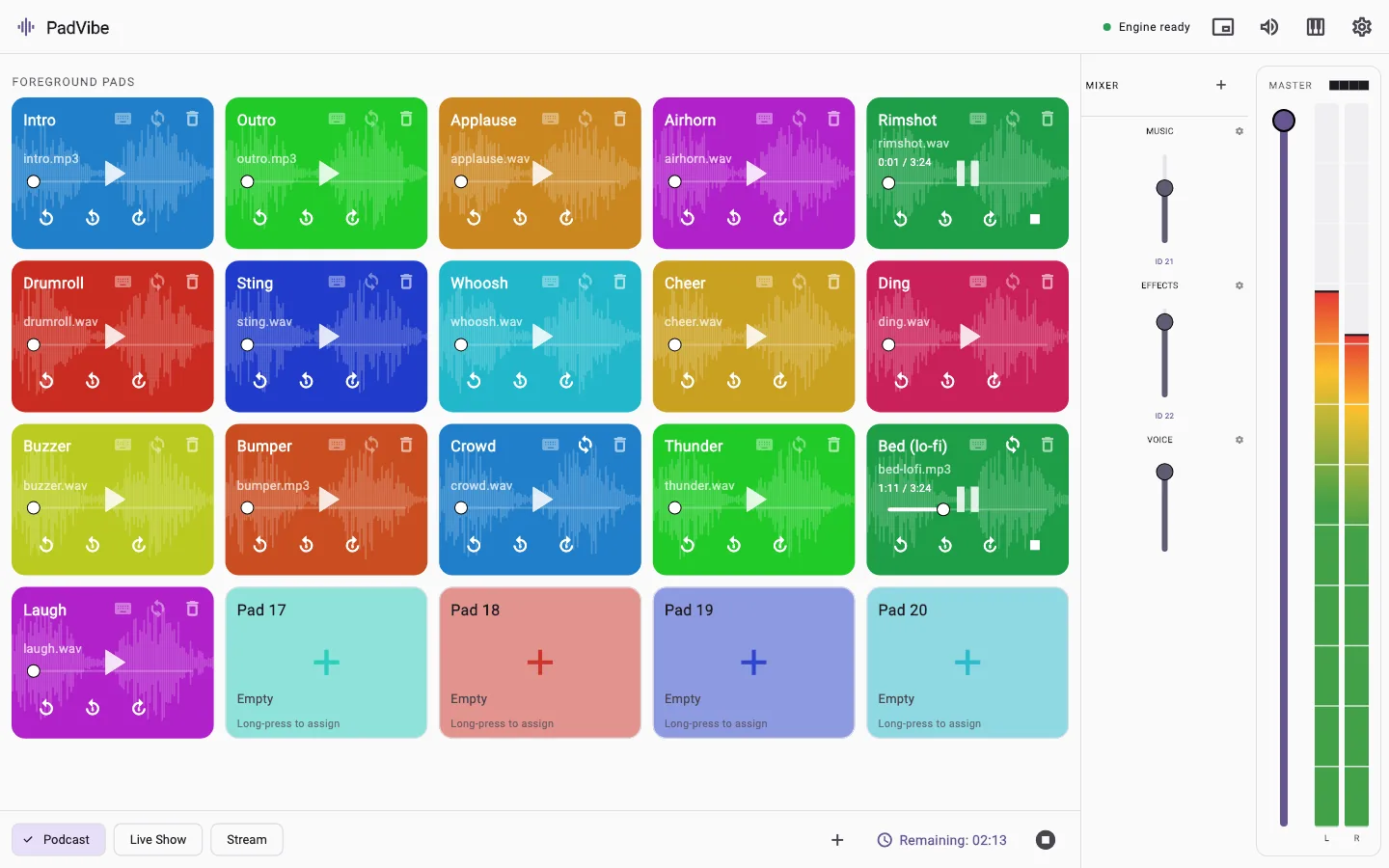Screen dimensions: 1389x868
Task: Open MUSIC channel settings gear
Action: (x=1239, y=131)
